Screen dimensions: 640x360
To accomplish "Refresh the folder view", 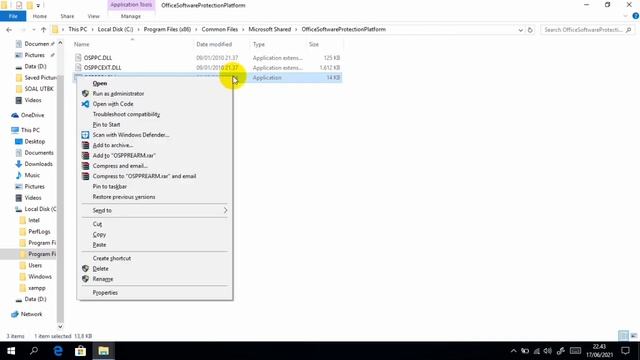I will click(530, 30).
